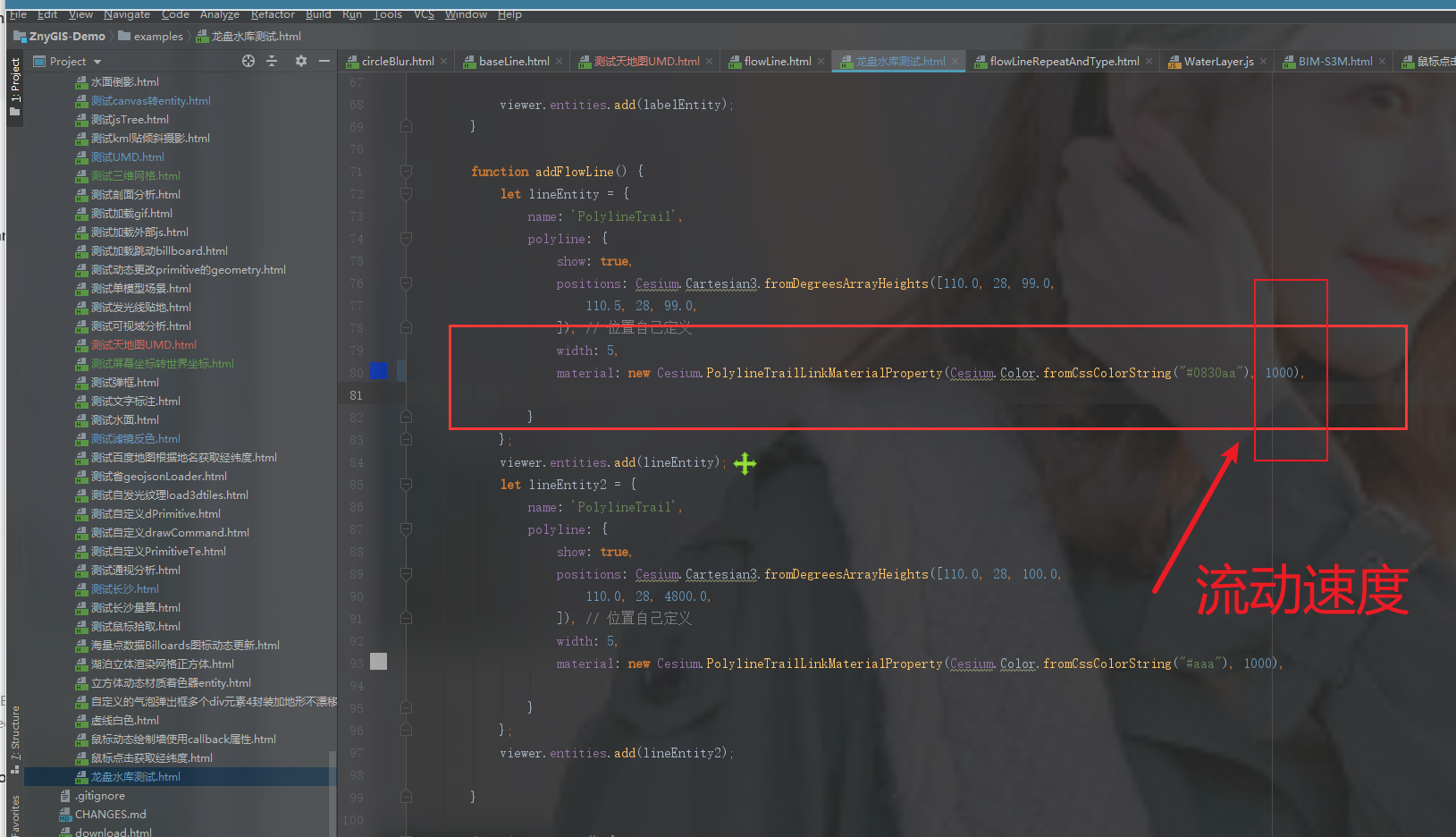Switch to the baseLine.html tab
1456x837 pixels.
coord(514,62)
